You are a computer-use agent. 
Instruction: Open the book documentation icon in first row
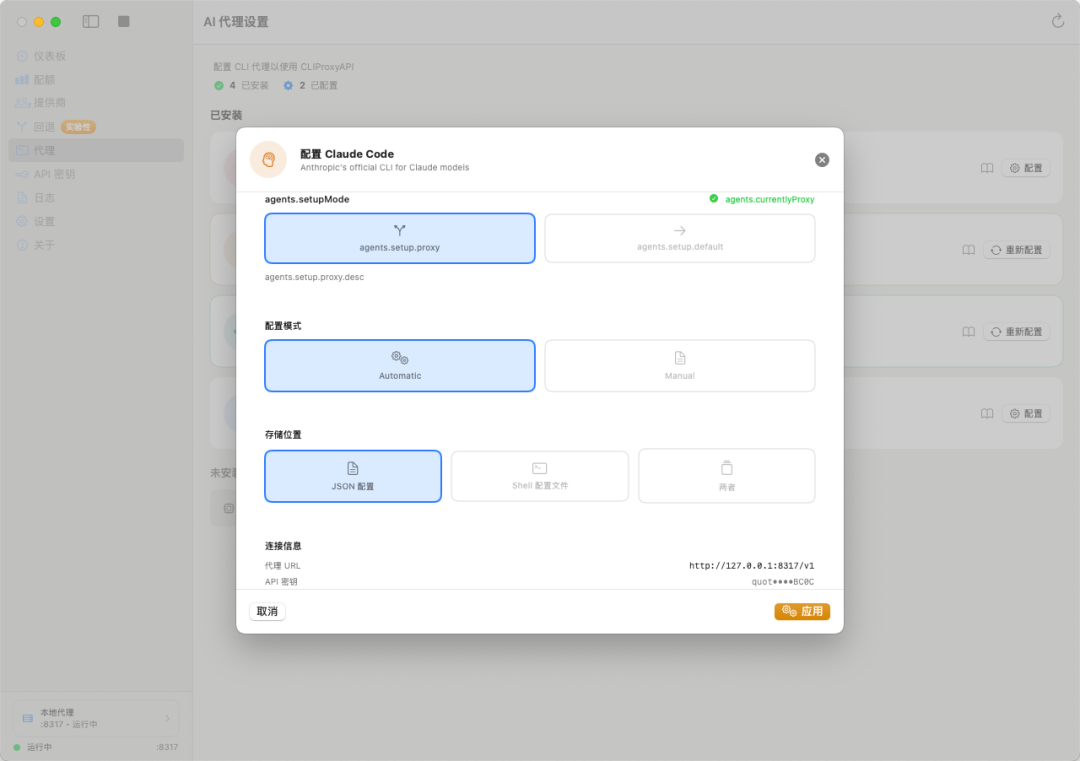pos(987,168)
